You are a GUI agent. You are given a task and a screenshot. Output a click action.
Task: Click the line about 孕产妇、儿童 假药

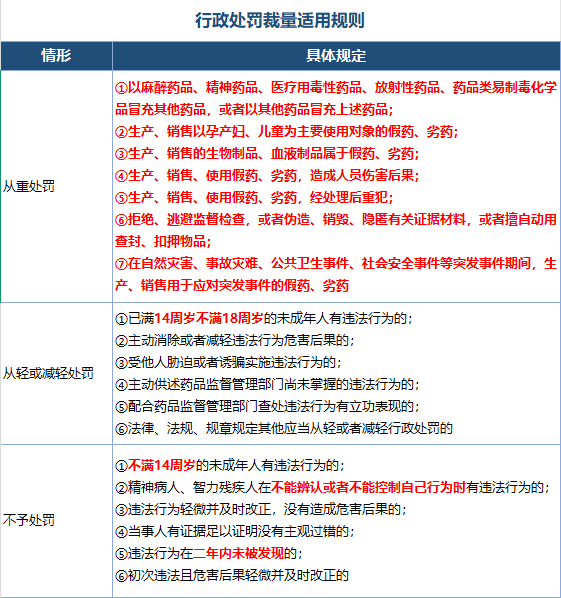click(x=286, y=132)
